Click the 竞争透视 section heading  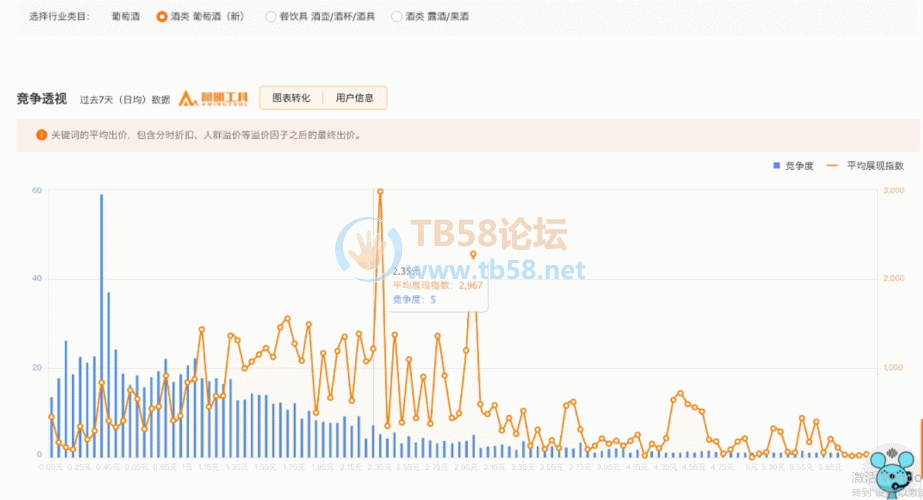(42, 98)
